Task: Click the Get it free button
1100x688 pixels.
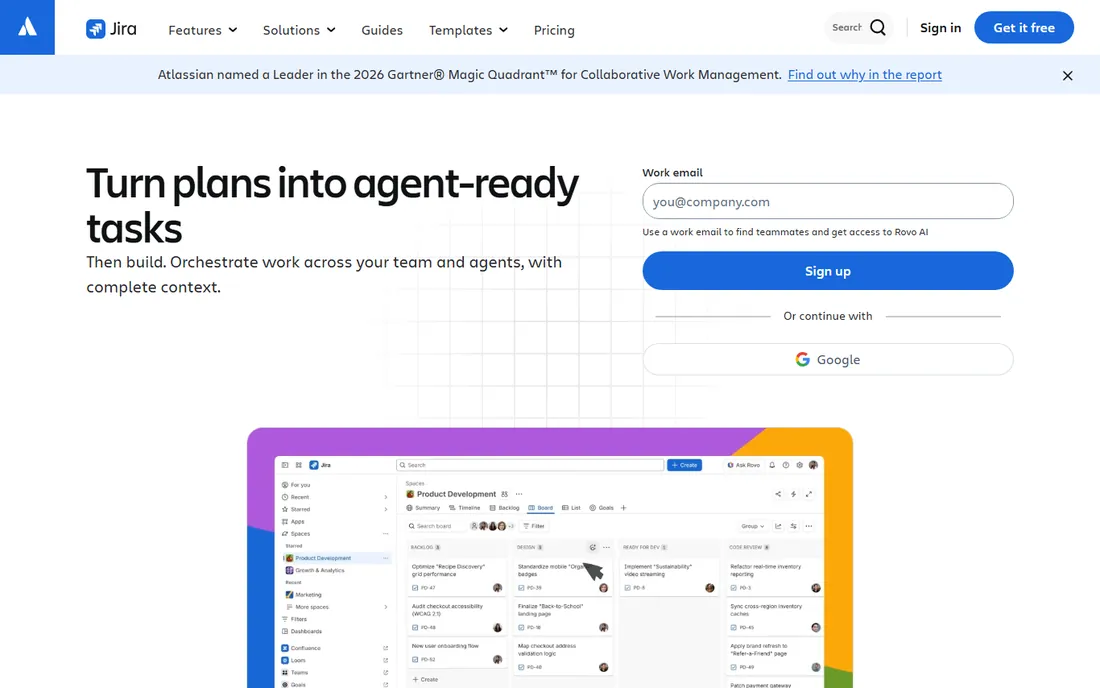Action: pyautogui.click(x=1024, y=27)
